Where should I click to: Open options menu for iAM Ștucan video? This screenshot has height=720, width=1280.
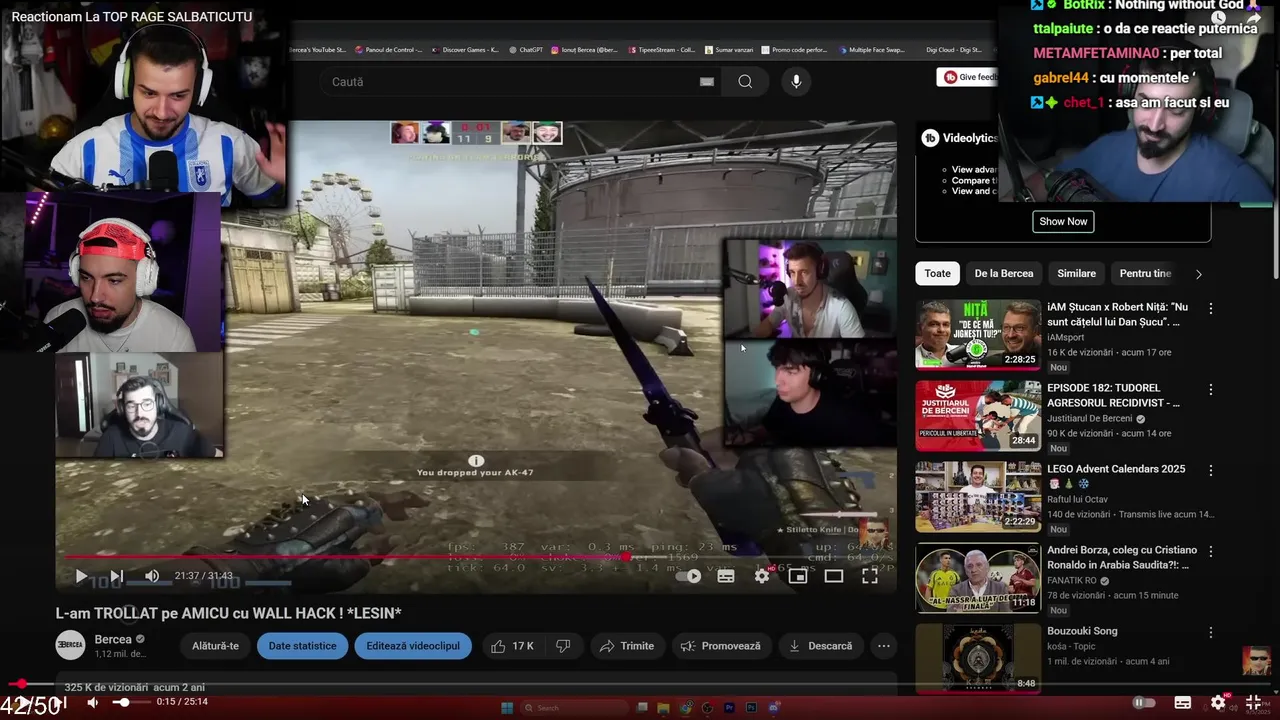point(1211,309)
